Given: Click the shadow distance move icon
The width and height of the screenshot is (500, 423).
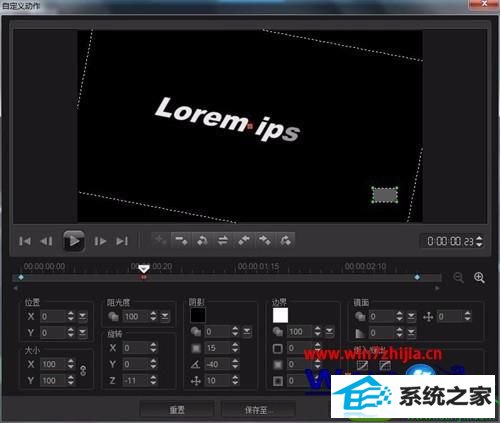Looking at the screenshot, I should (x=195, y=380).
